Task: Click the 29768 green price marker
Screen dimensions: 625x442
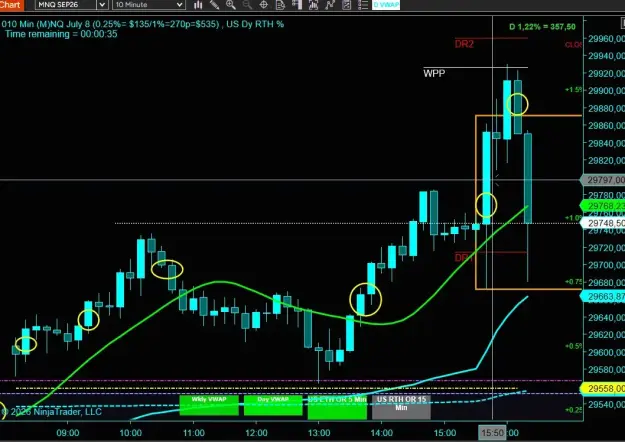Action: point(603,206)
